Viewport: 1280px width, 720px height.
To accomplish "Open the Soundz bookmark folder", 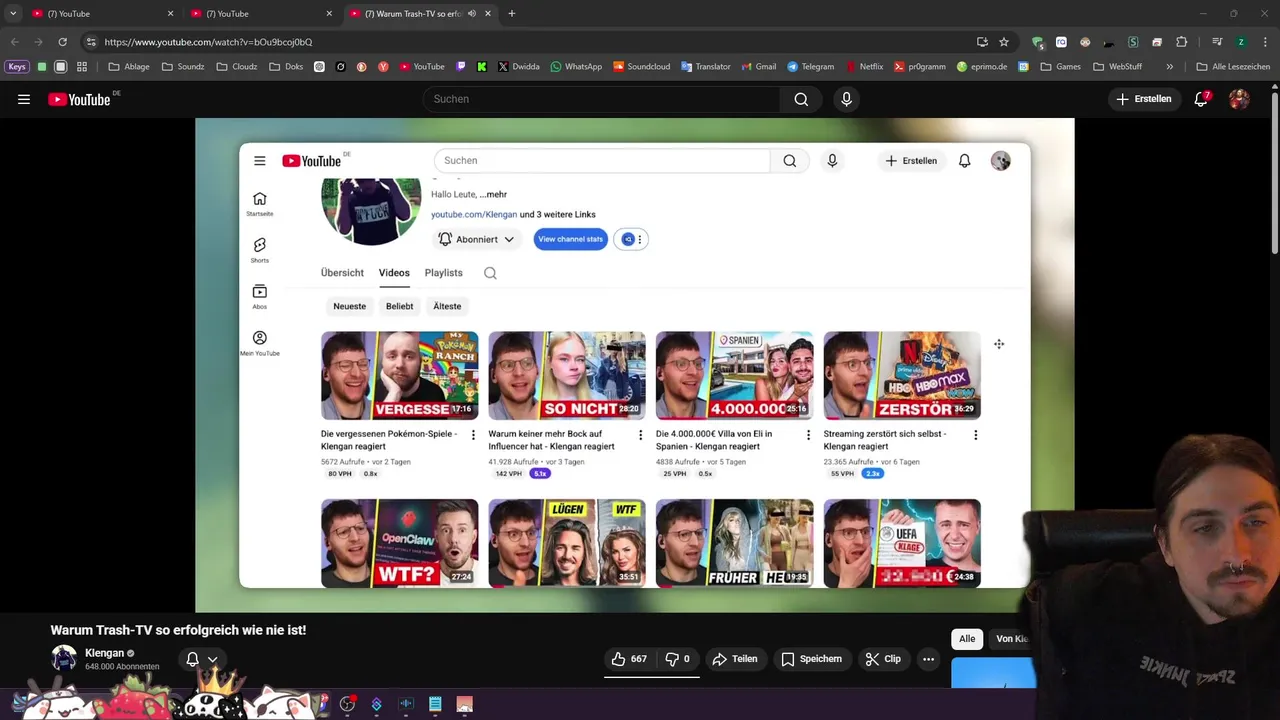I will click(x=183, y=67).
